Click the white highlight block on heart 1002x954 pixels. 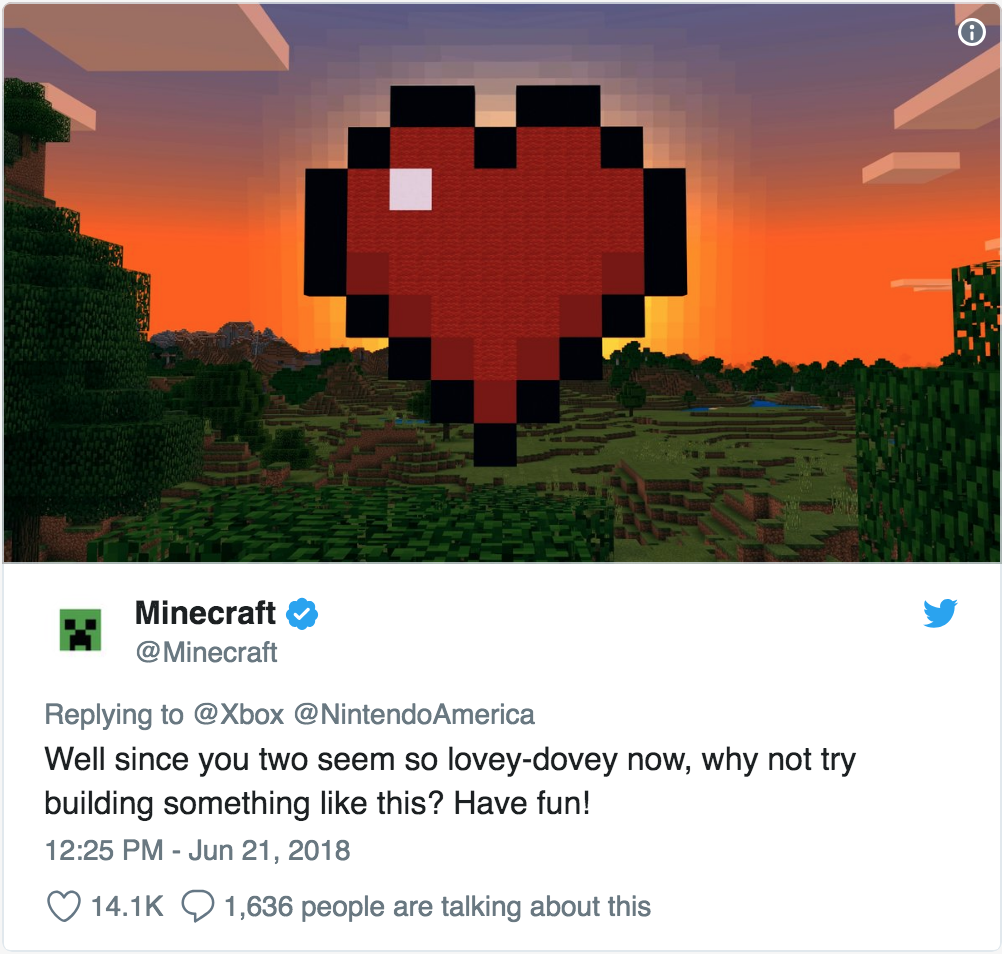tap(410, 189)
